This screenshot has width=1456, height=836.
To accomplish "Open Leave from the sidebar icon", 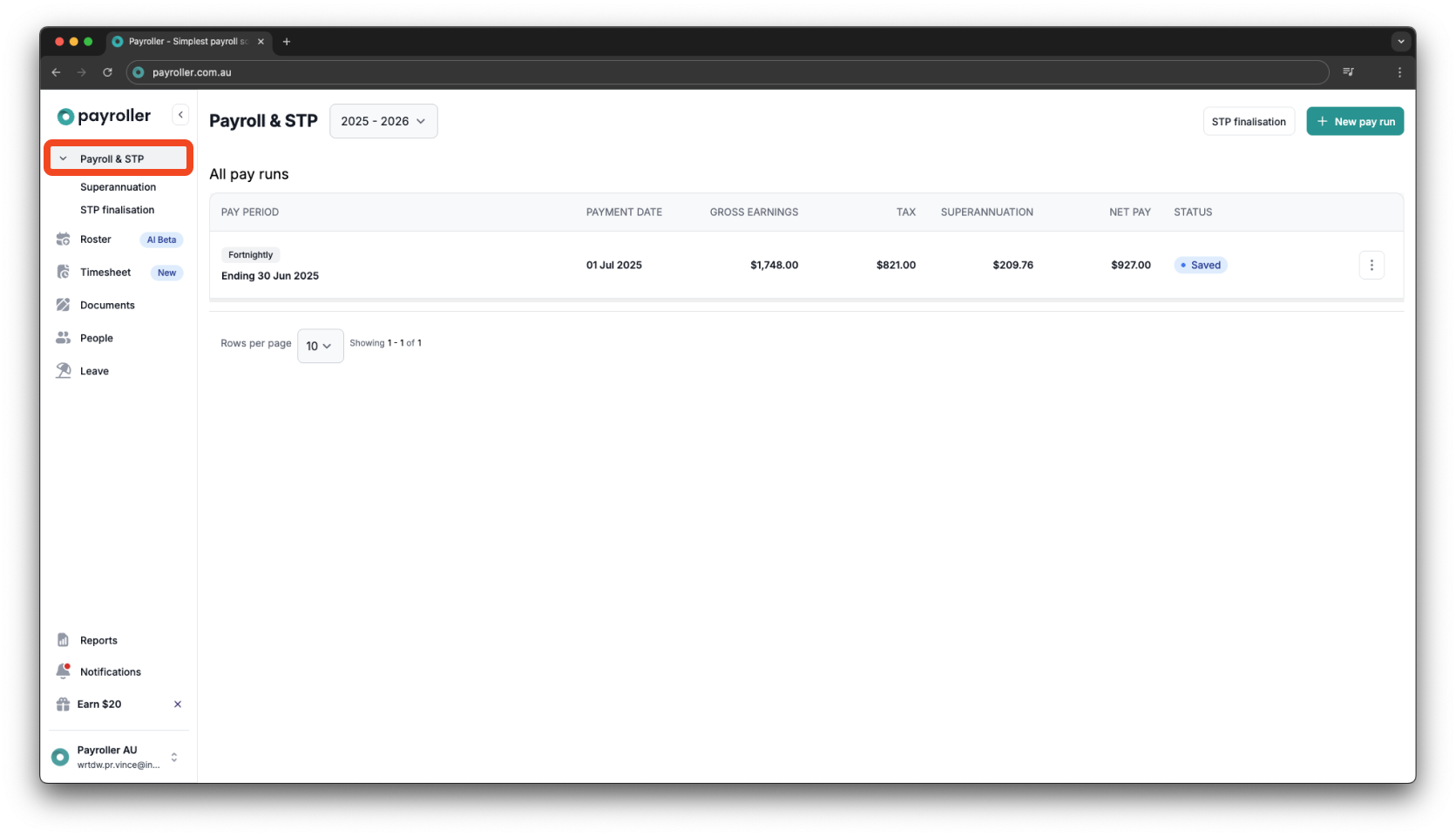I will click(64, 370).
